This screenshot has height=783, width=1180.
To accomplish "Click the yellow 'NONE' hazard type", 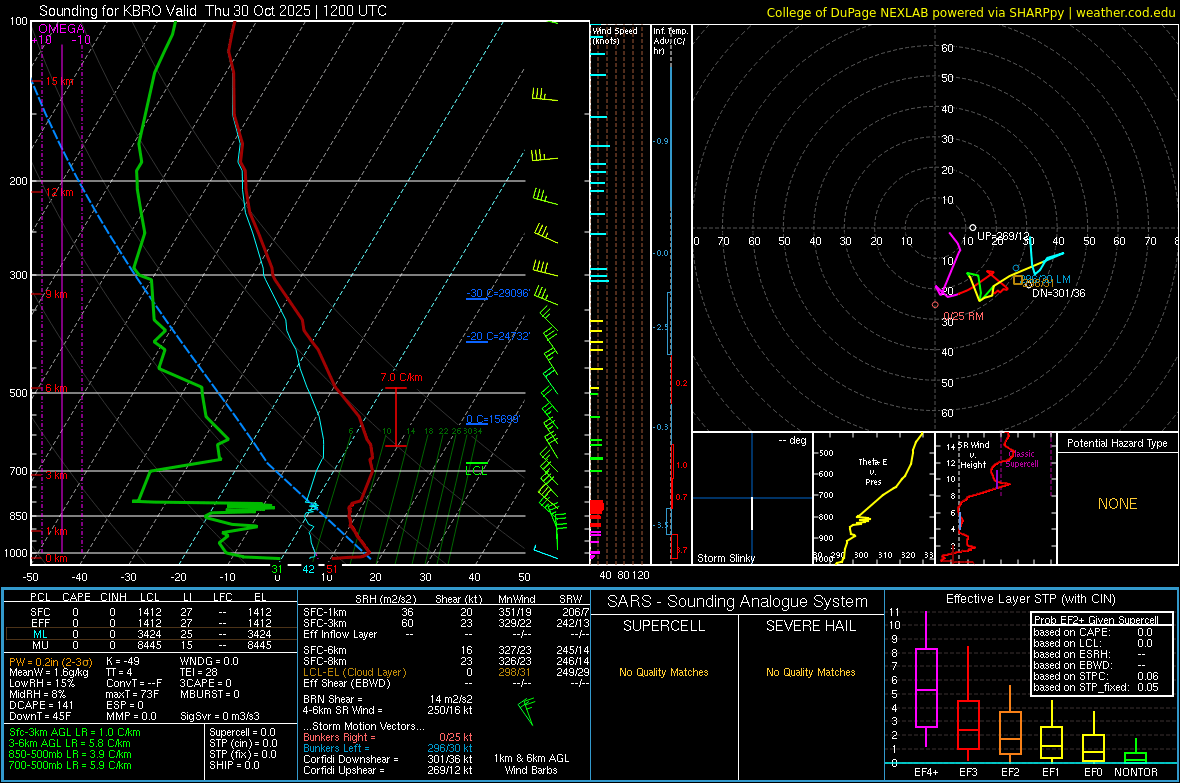I will click(1117, 504).
